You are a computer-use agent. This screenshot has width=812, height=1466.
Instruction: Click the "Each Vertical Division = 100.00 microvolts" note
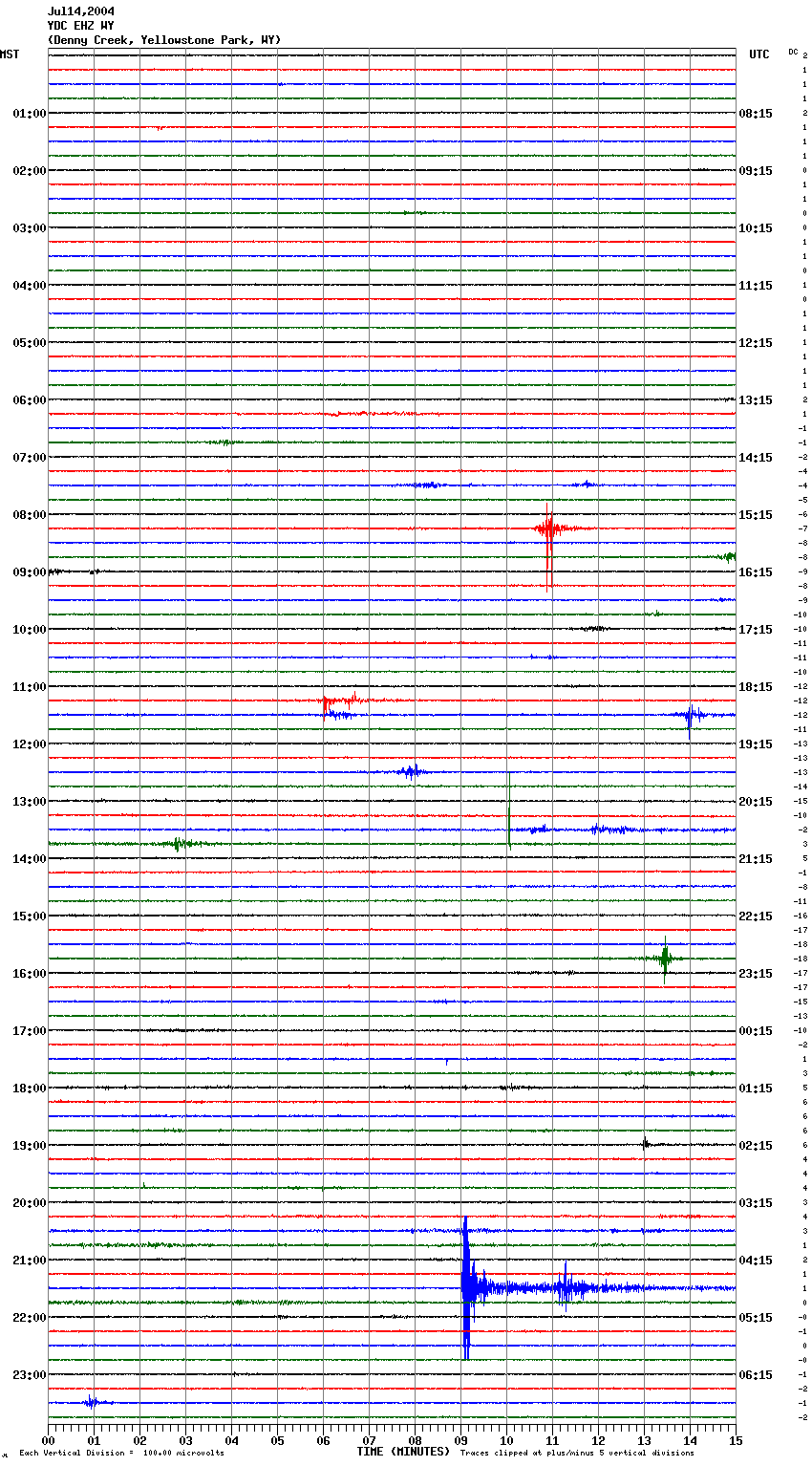pyautogui.click(x=121, y=1454)
